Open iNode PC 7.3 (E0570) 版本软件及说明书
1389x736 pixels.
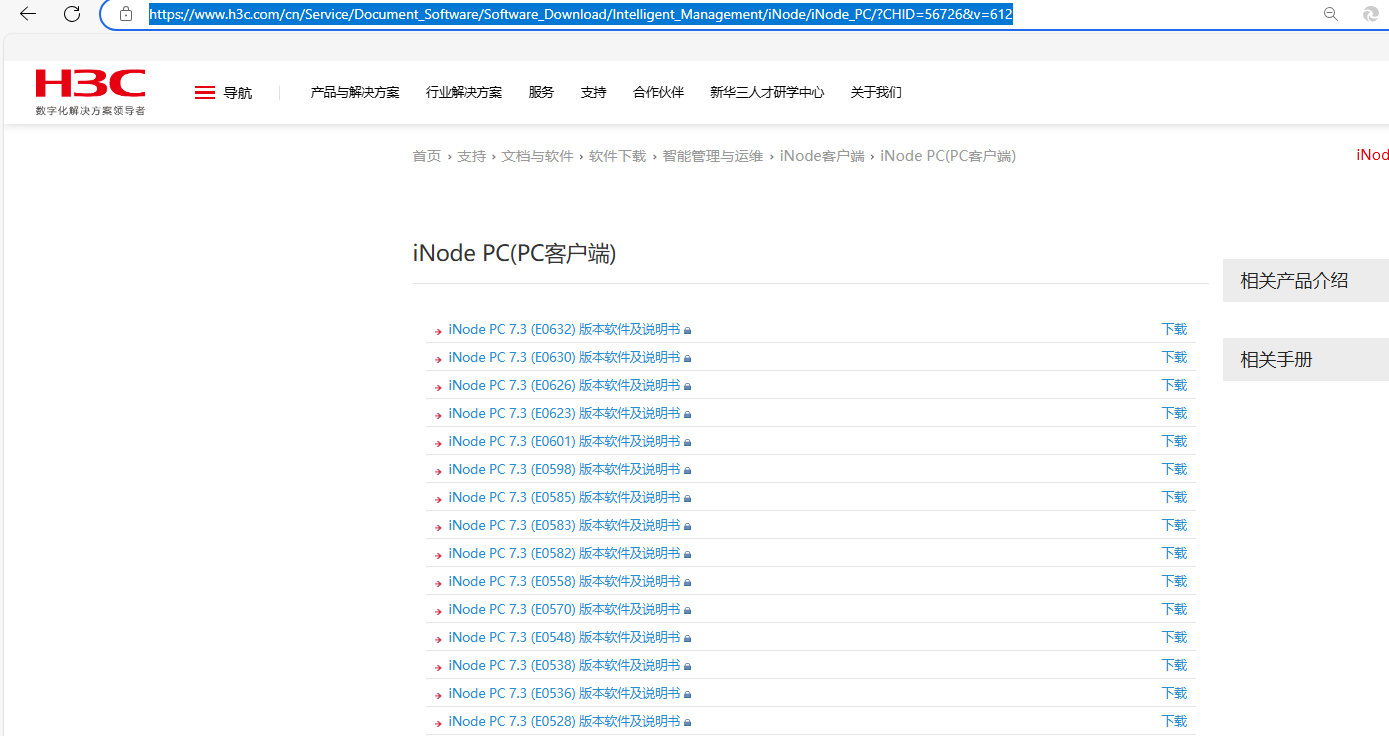click(564, 609)
